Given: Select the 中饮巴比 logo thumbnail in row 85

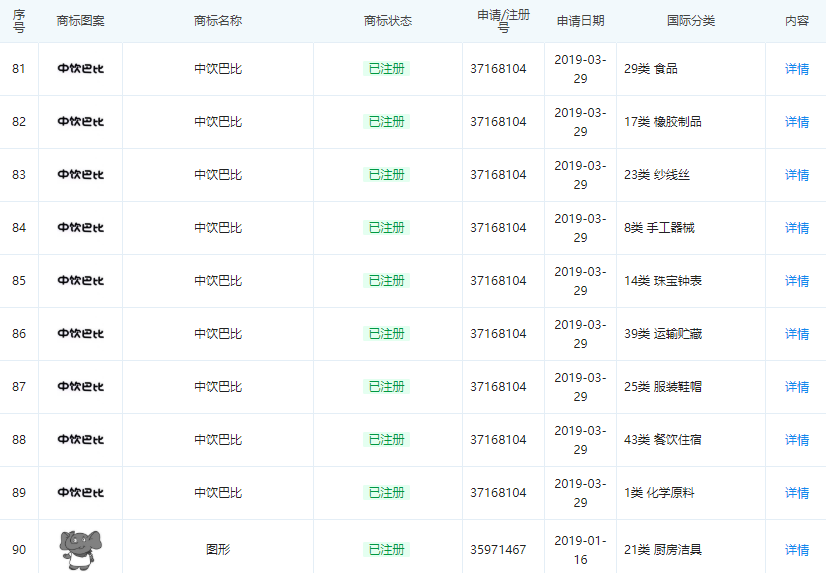Looking at the screenshot, I should [80, 281].
